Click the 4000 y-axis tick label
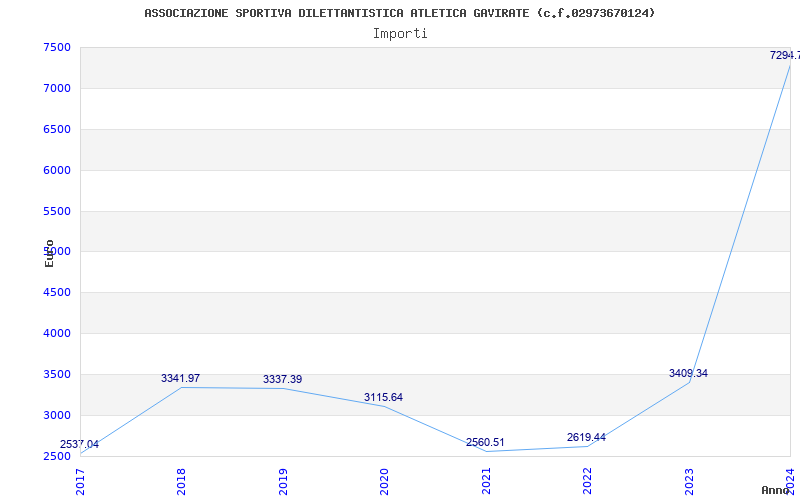The image size is (800, 500). [x=57, y=334]
